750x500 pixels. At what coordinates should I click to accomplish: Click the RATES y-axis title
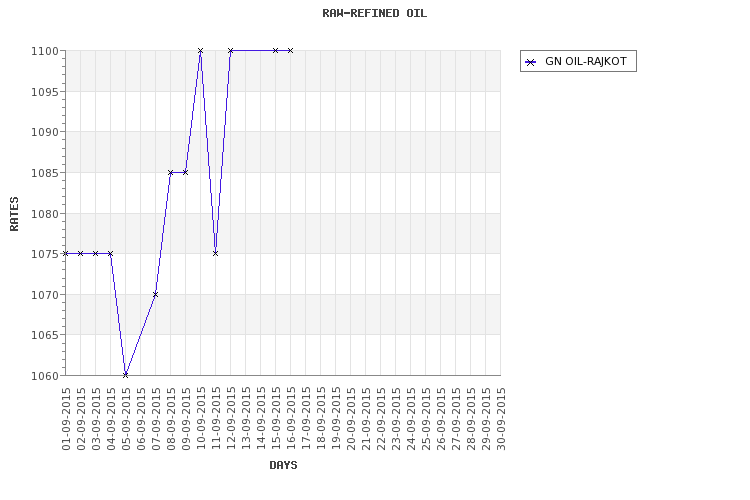click(x=14, y=213)
